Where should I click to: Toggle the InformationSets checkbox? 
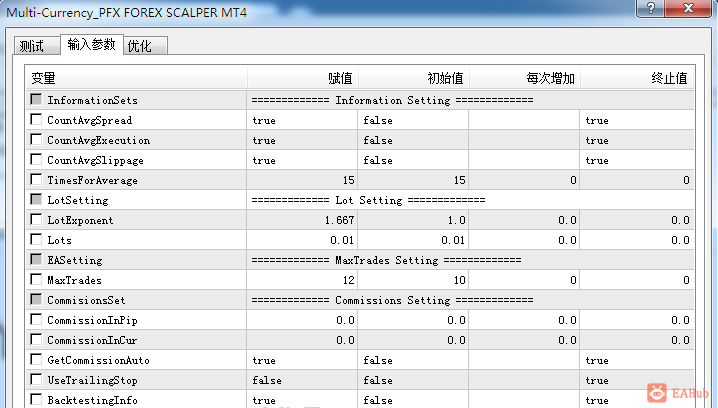tap(36, 99)
